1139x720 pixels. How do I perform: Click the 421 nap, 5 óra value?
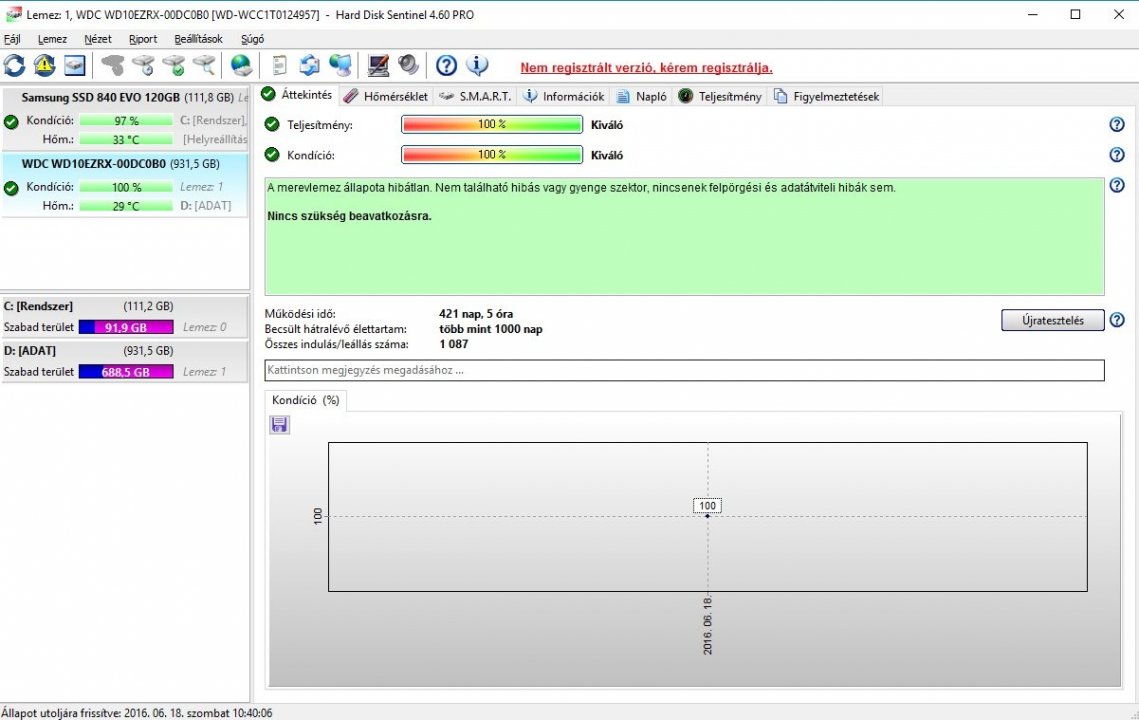click(x=476, y=314)
